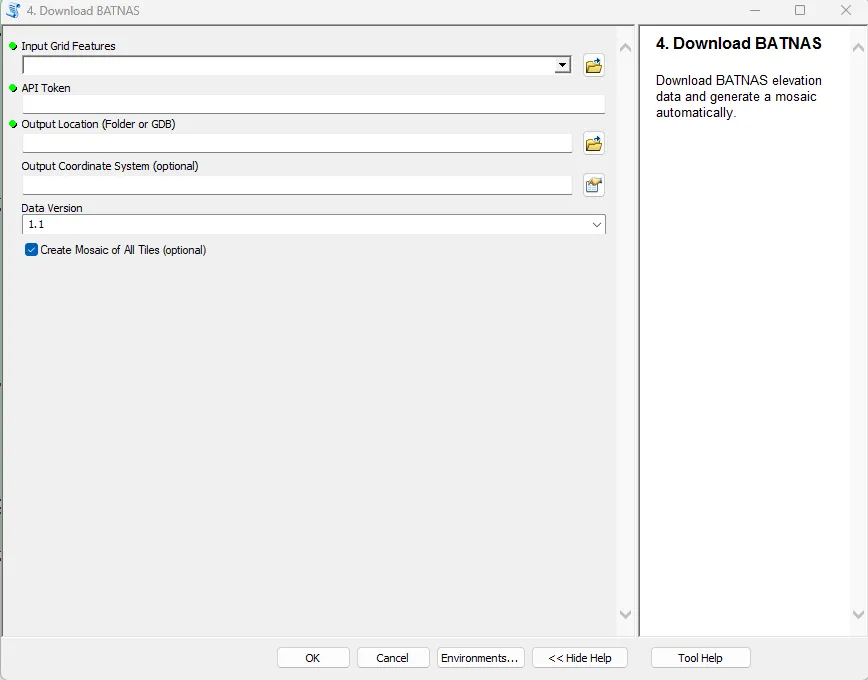Open the Tool Help documentation
Screen dimensions: 868x680
point(700,657)
